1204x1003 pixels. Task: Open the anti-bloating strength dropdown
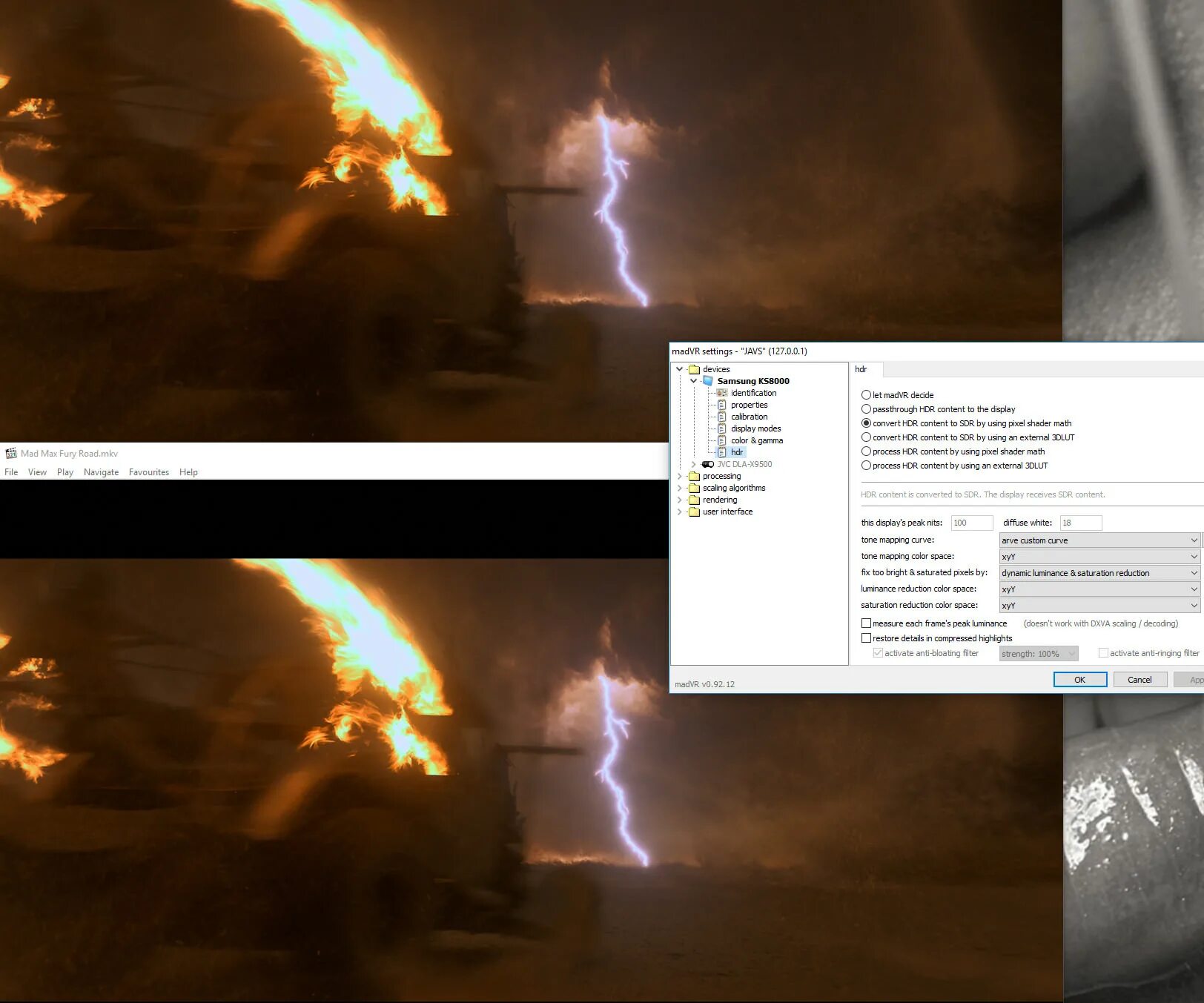(x=1039, y=654)
